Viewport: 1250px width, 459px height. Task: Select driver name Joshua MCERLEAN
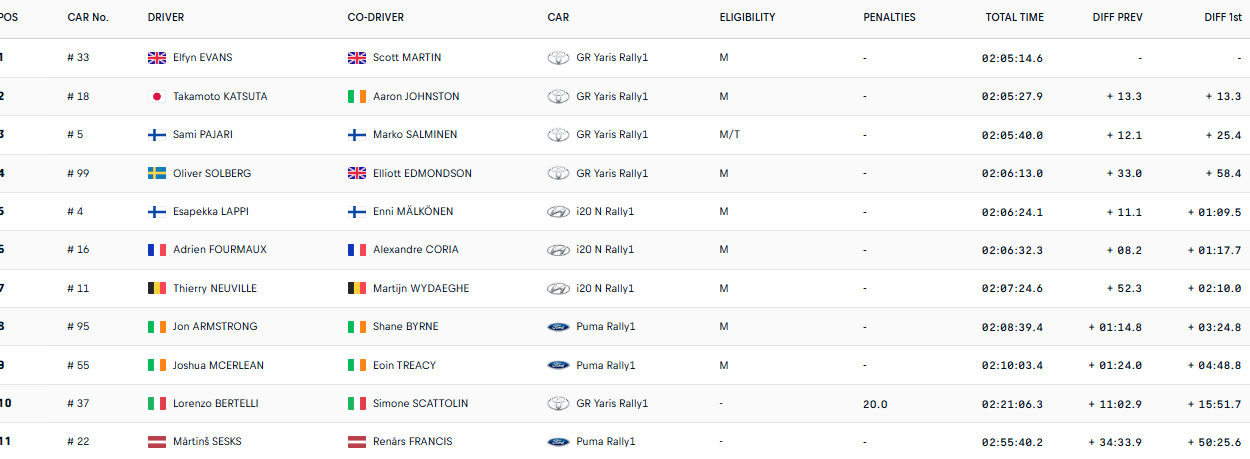tap(218, 366)
